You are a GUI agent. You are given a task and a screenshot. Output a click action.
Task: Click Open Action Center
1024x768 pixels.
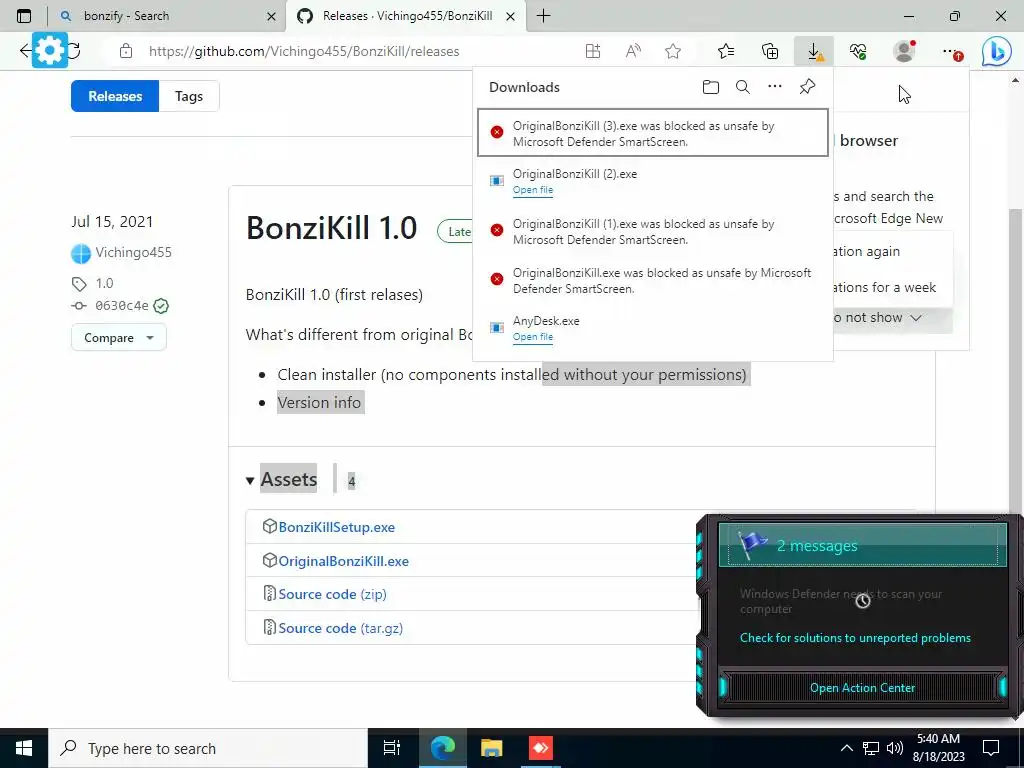pos(862,688)
